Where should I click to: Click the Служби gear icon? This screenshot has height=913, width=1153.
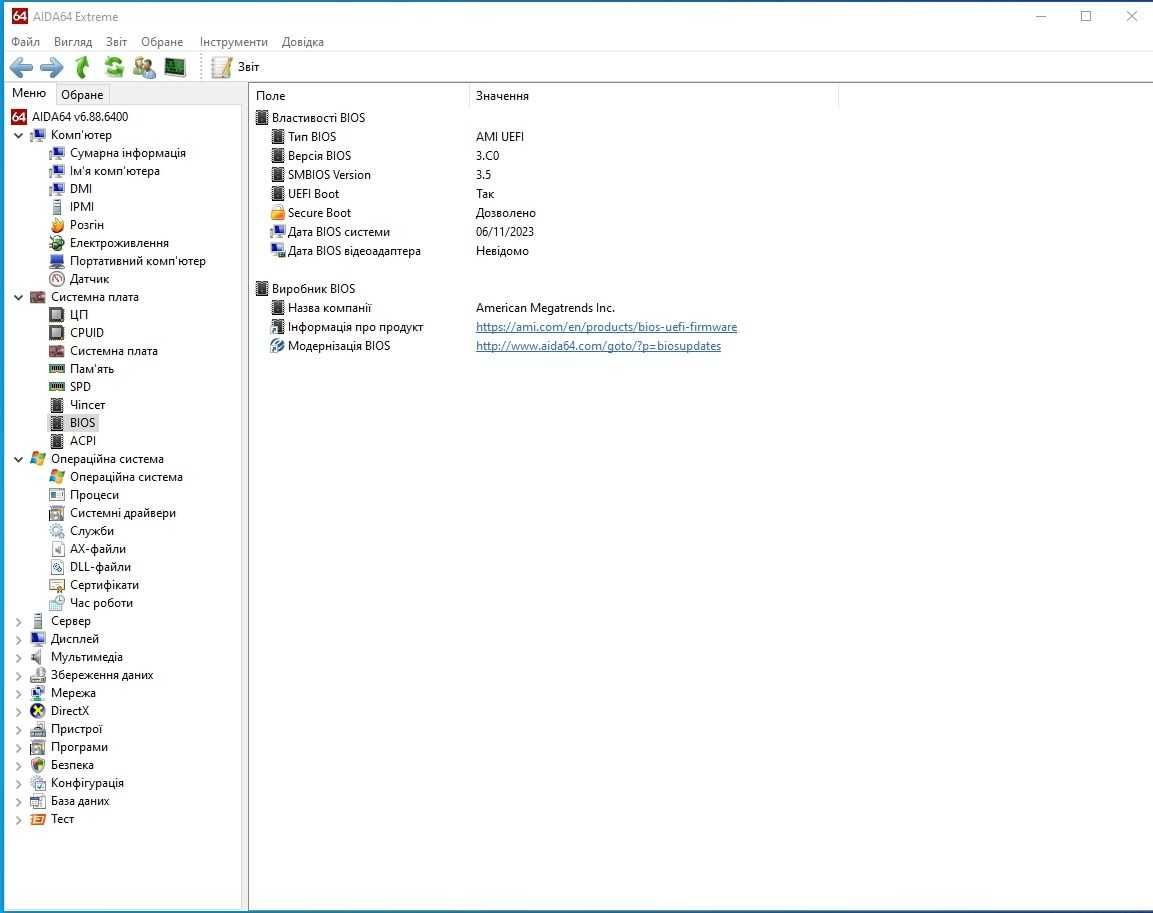pyautogui.click(x=57, y=531)
